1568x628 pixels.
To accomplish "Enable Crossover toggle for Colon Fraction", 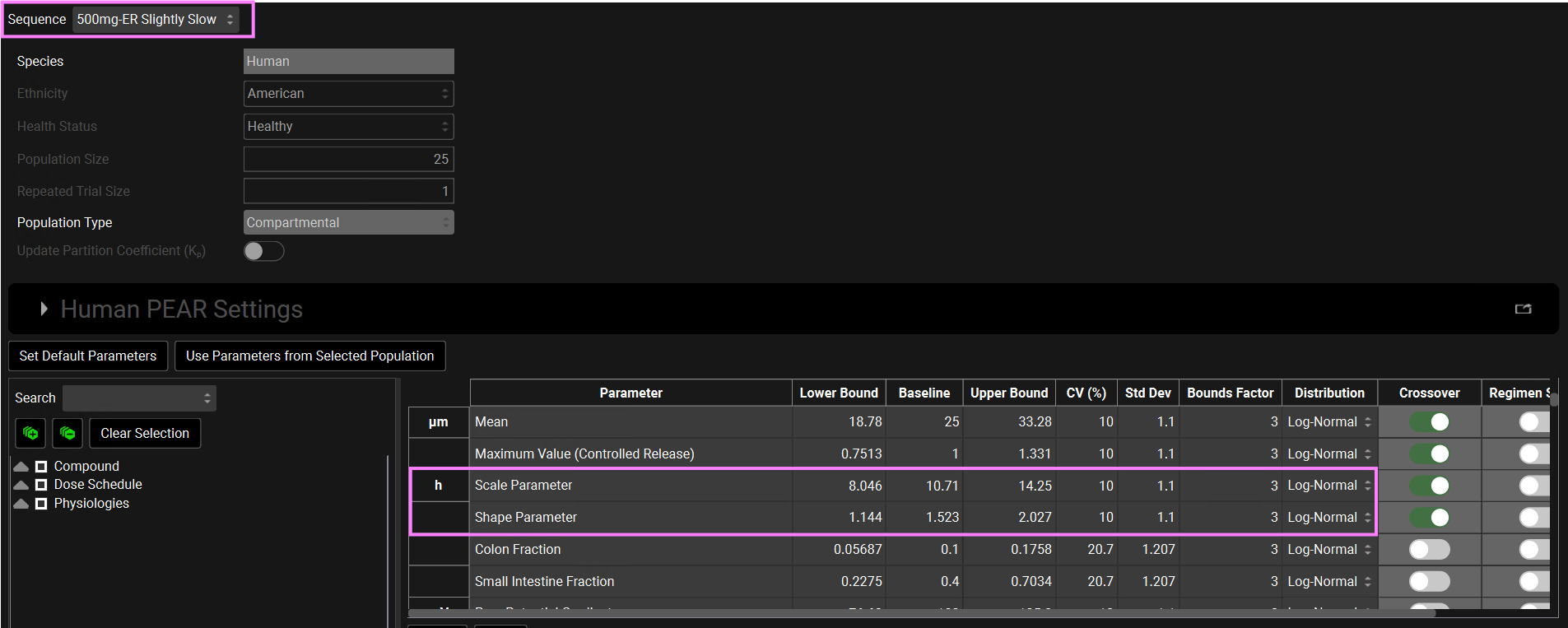I will (1429, 549).
